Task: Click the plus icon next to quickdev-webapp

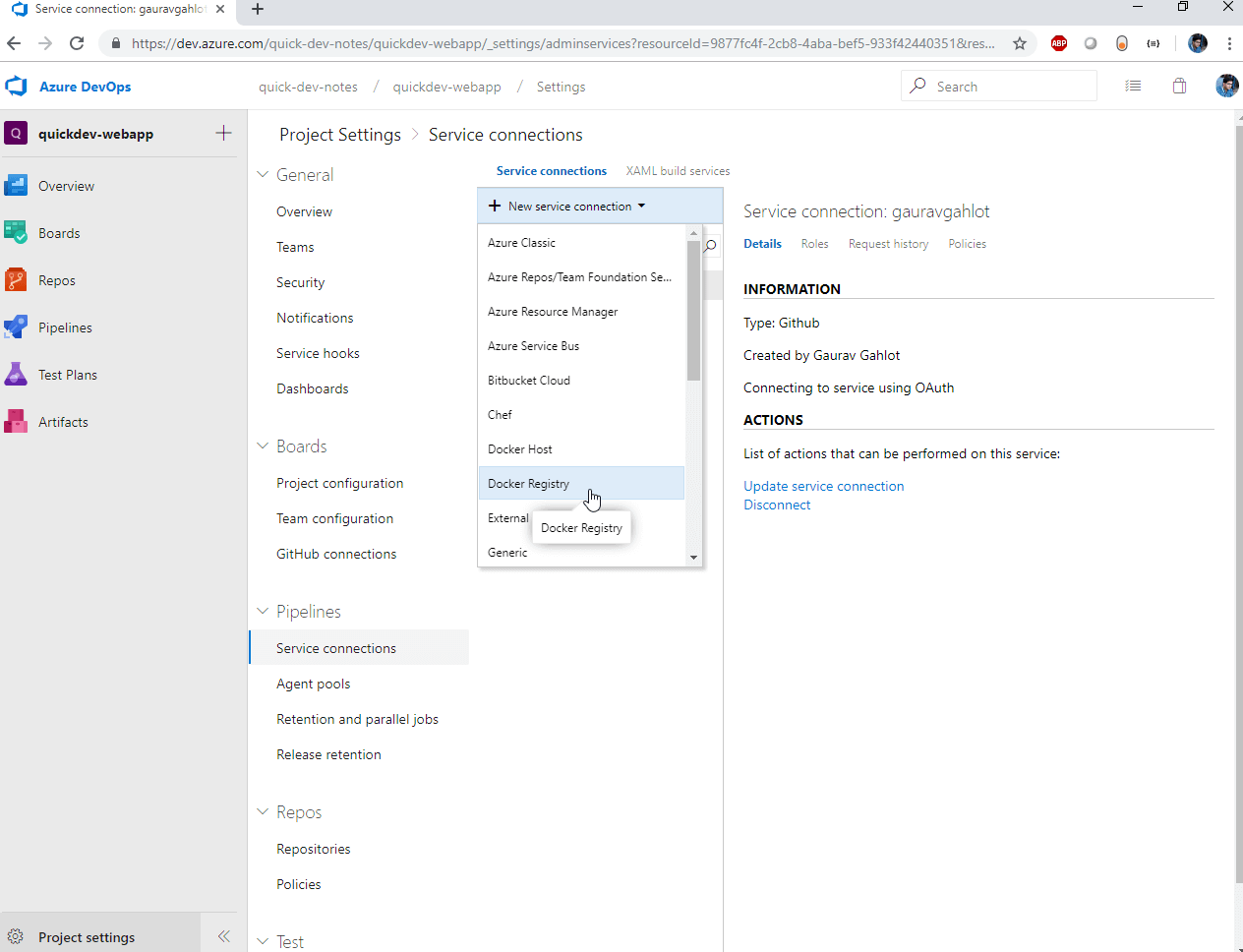Action: coord(223,133)
